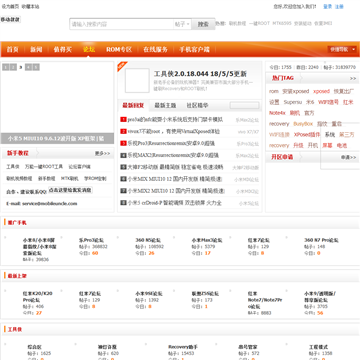Open the vivoX7不能root thread
The height and width of the screenshot is (360, 360).
[174, 131]
